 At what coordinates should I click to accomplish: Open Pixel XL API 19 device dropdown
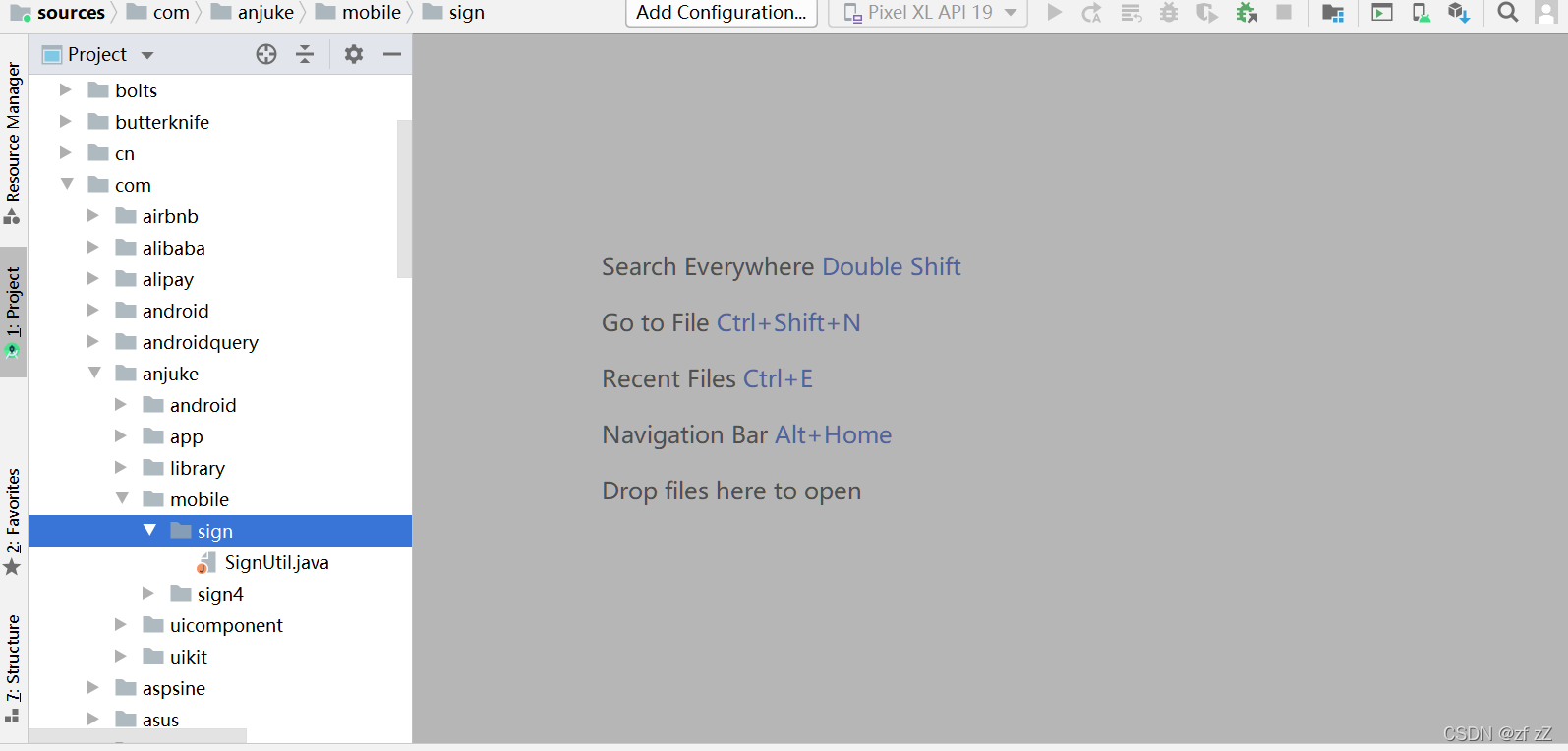pos(929,13)
